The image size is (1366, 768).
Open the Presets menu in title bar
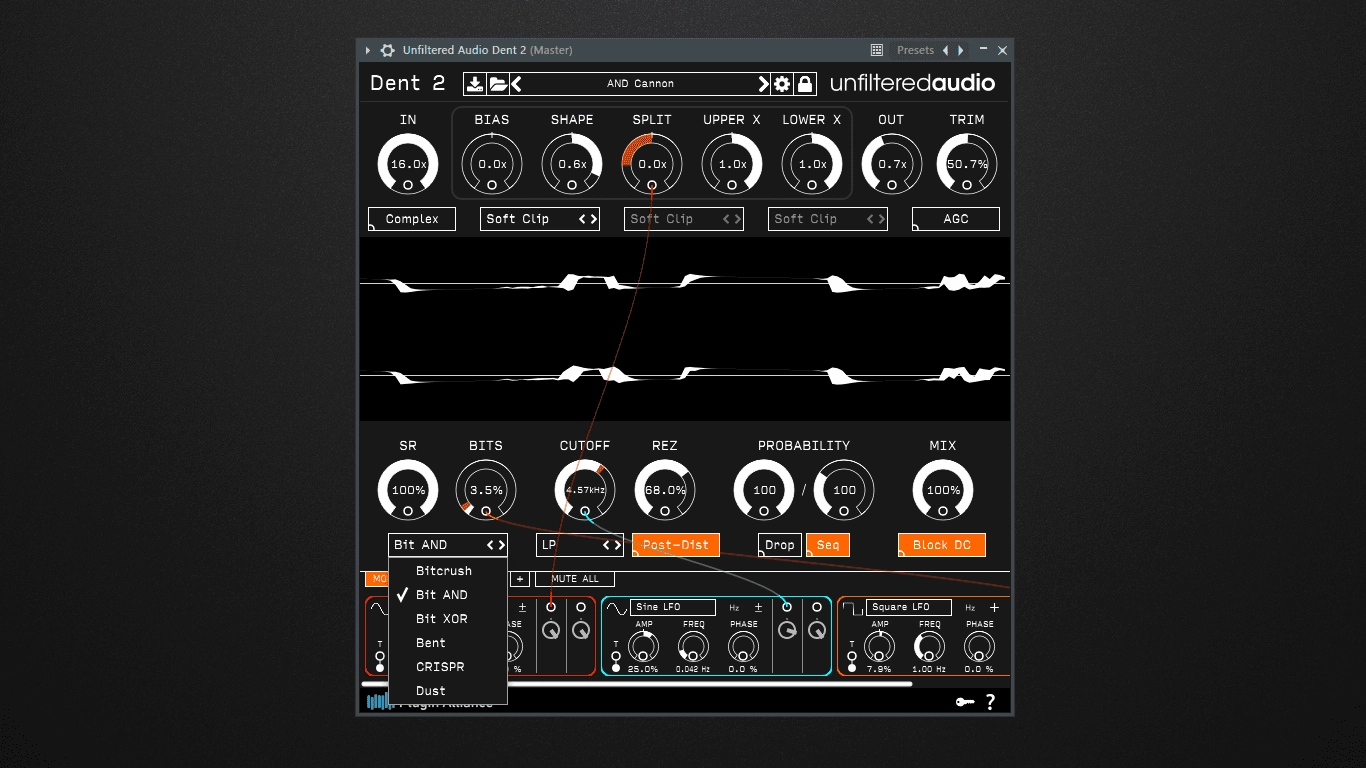915,50
